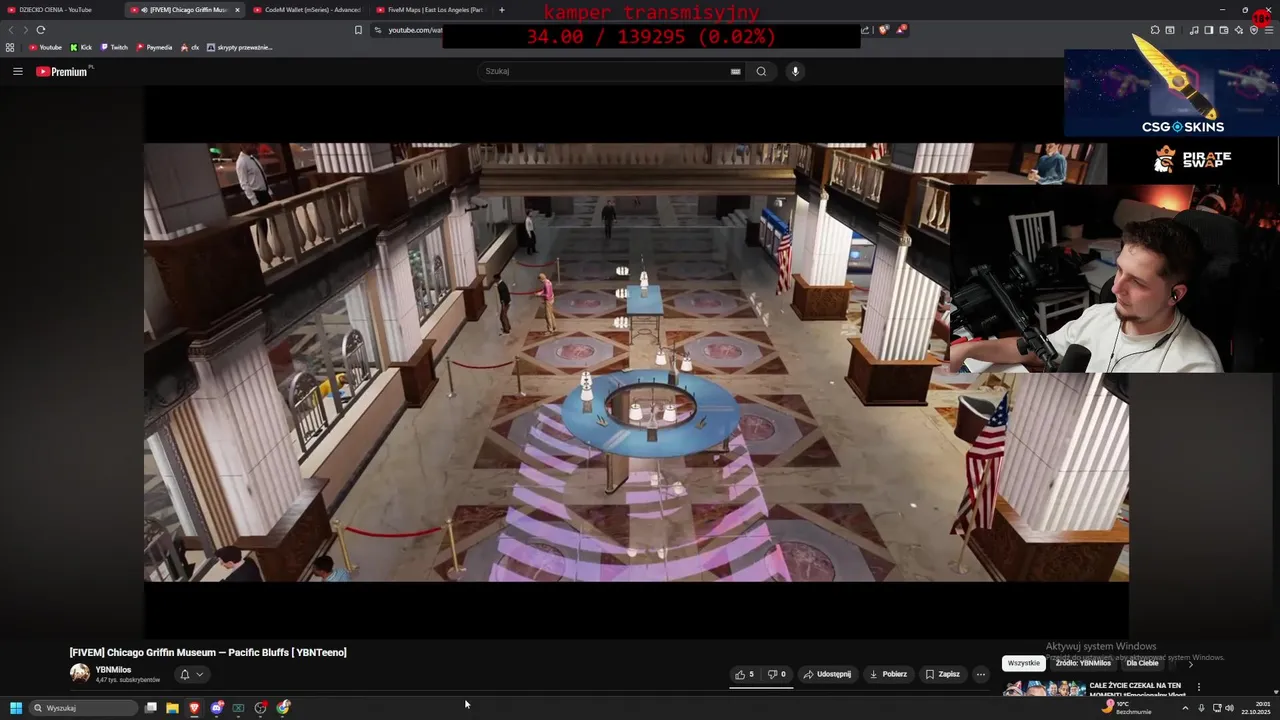The image size is (1280, 720).
Task: Open the Paymedia bookmark
Action: coord(154,47)
